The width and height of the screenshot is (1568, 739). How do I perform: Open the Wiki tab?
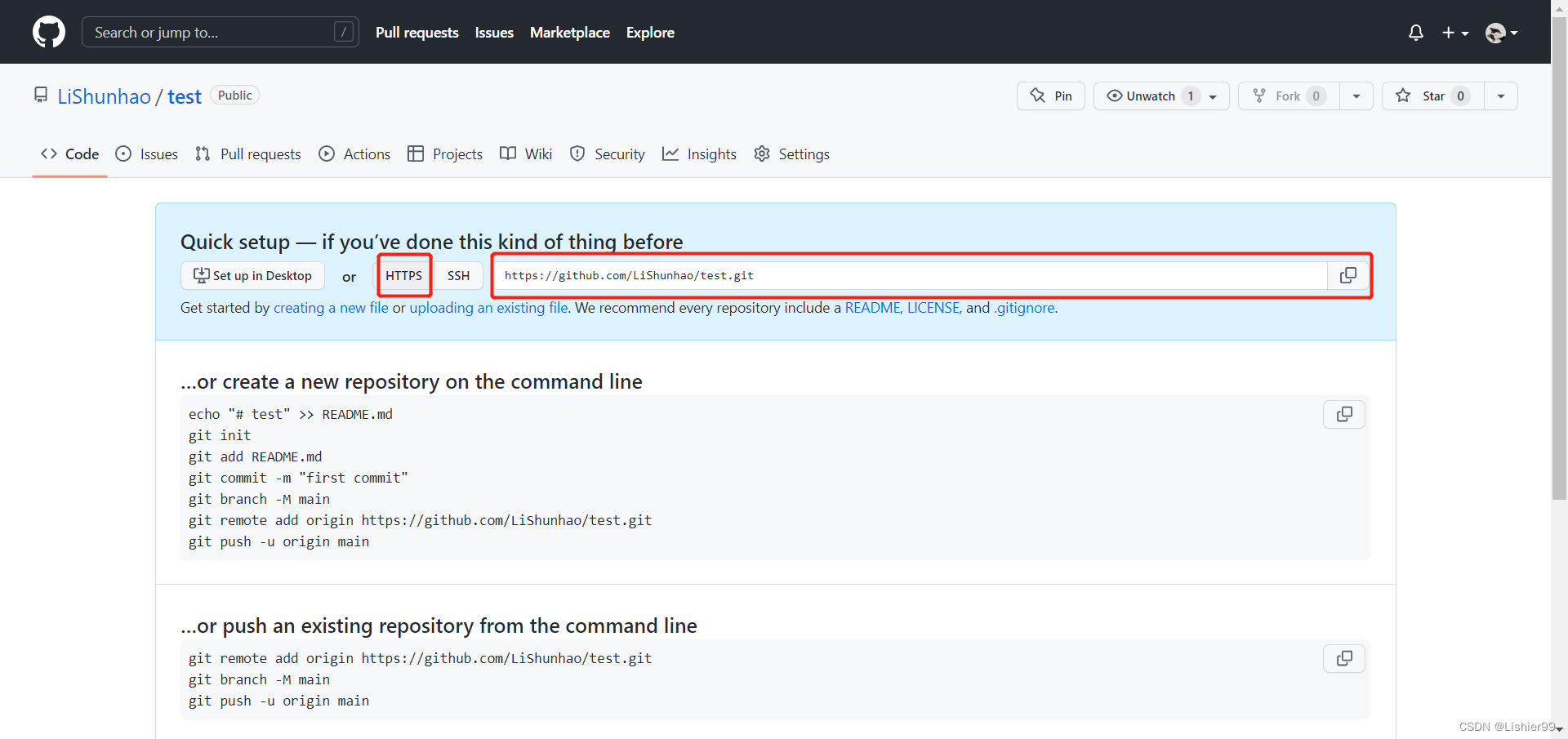coord(526,154)
